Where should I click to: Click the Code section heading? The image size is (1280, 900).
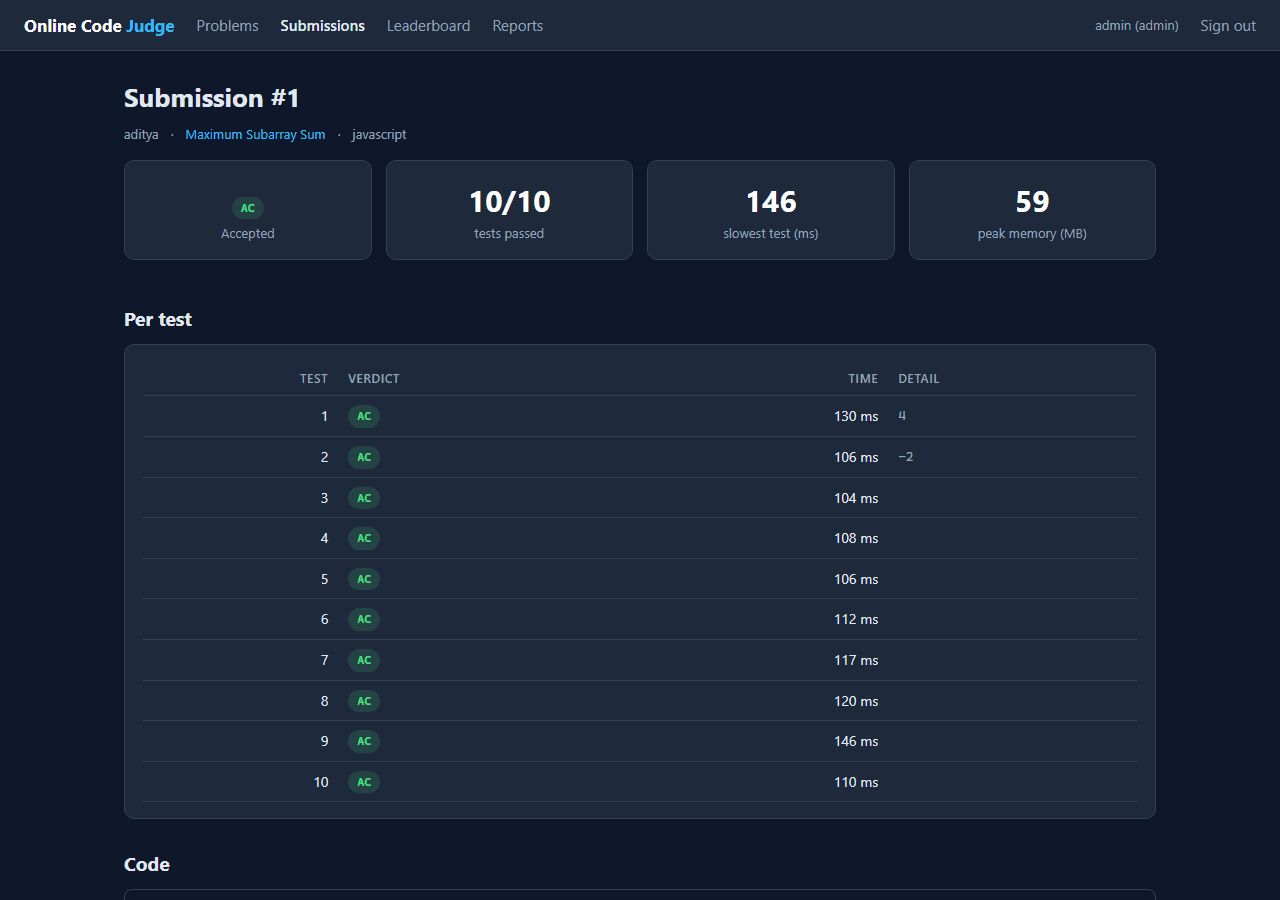[x=147, y=865]
